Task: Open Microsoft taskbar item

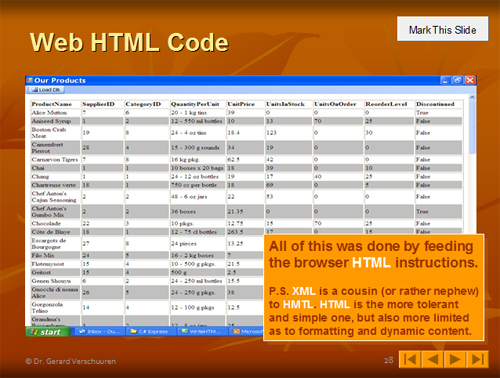Action: coord(247,331)
